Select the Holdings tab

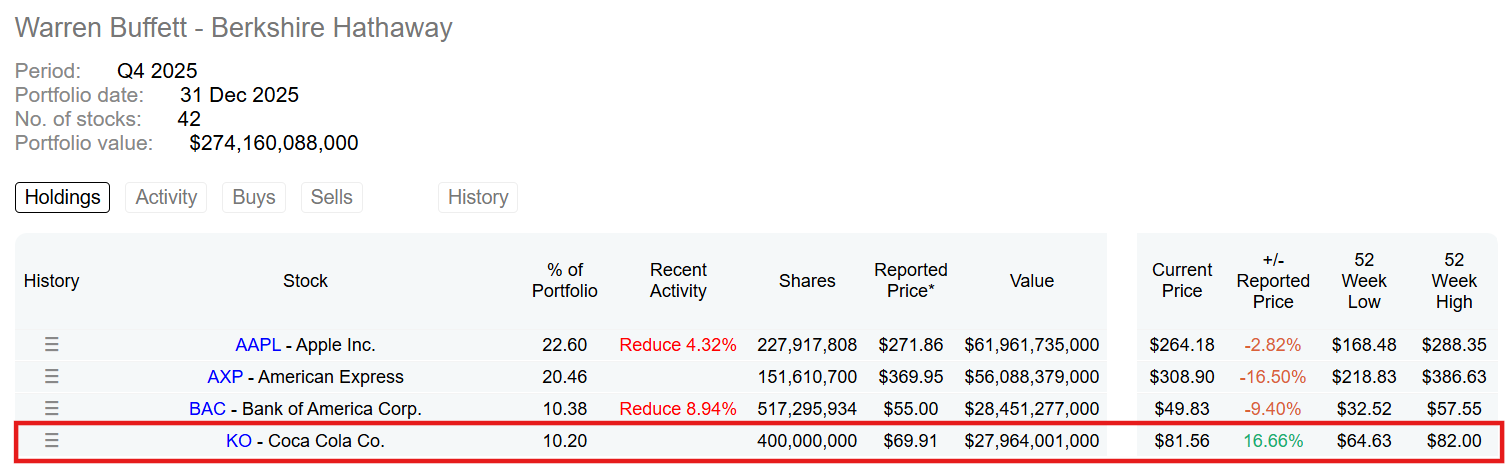coord(63,197)
